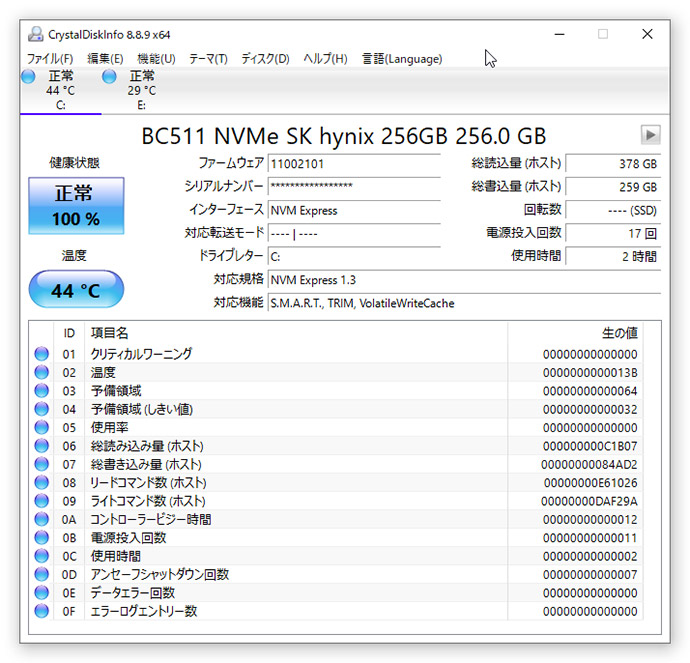
Task: Click the 電源投入回数 value 17 回
Action: tap(613, 233)
